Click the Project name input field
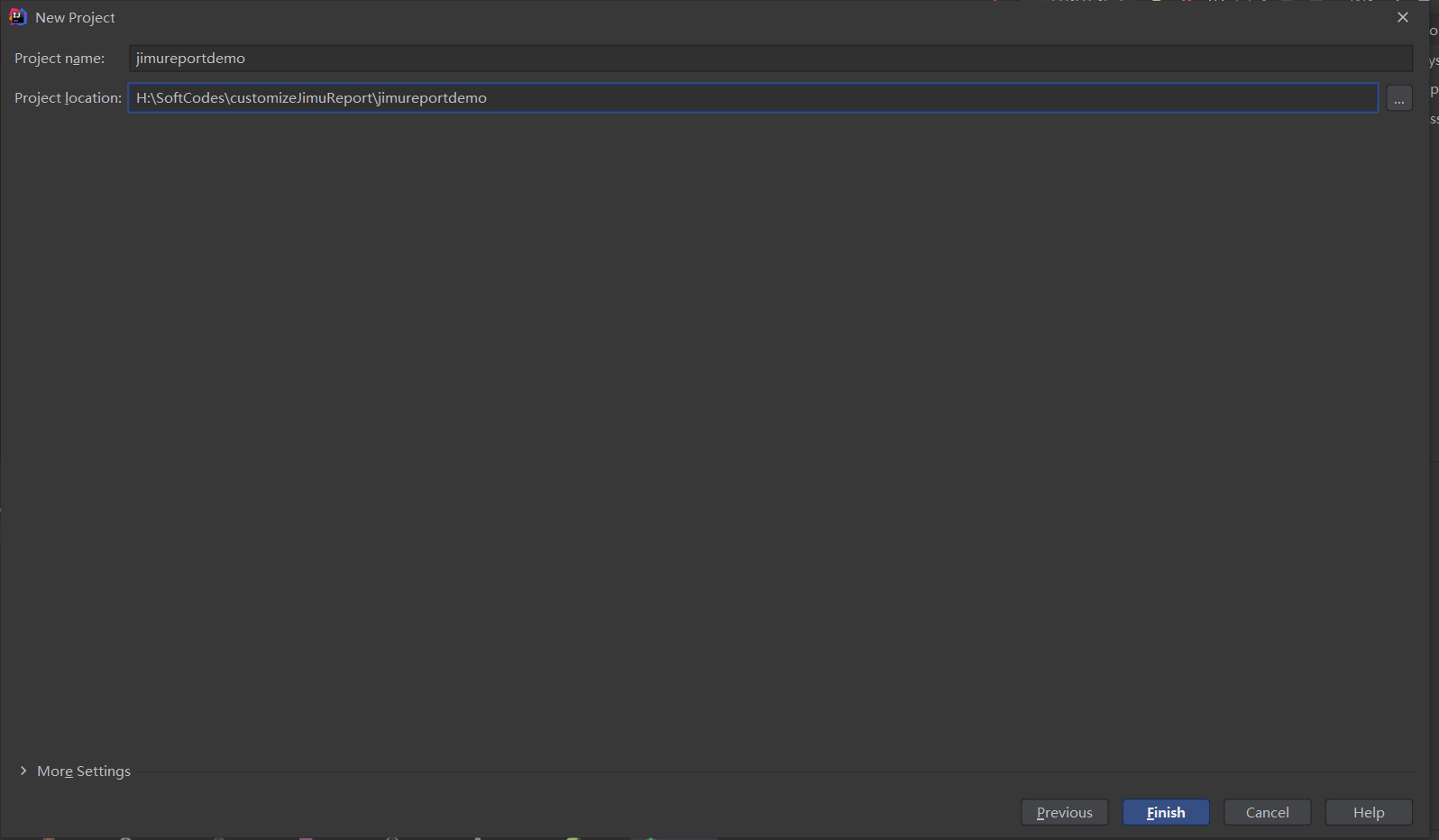 point(770,59)
